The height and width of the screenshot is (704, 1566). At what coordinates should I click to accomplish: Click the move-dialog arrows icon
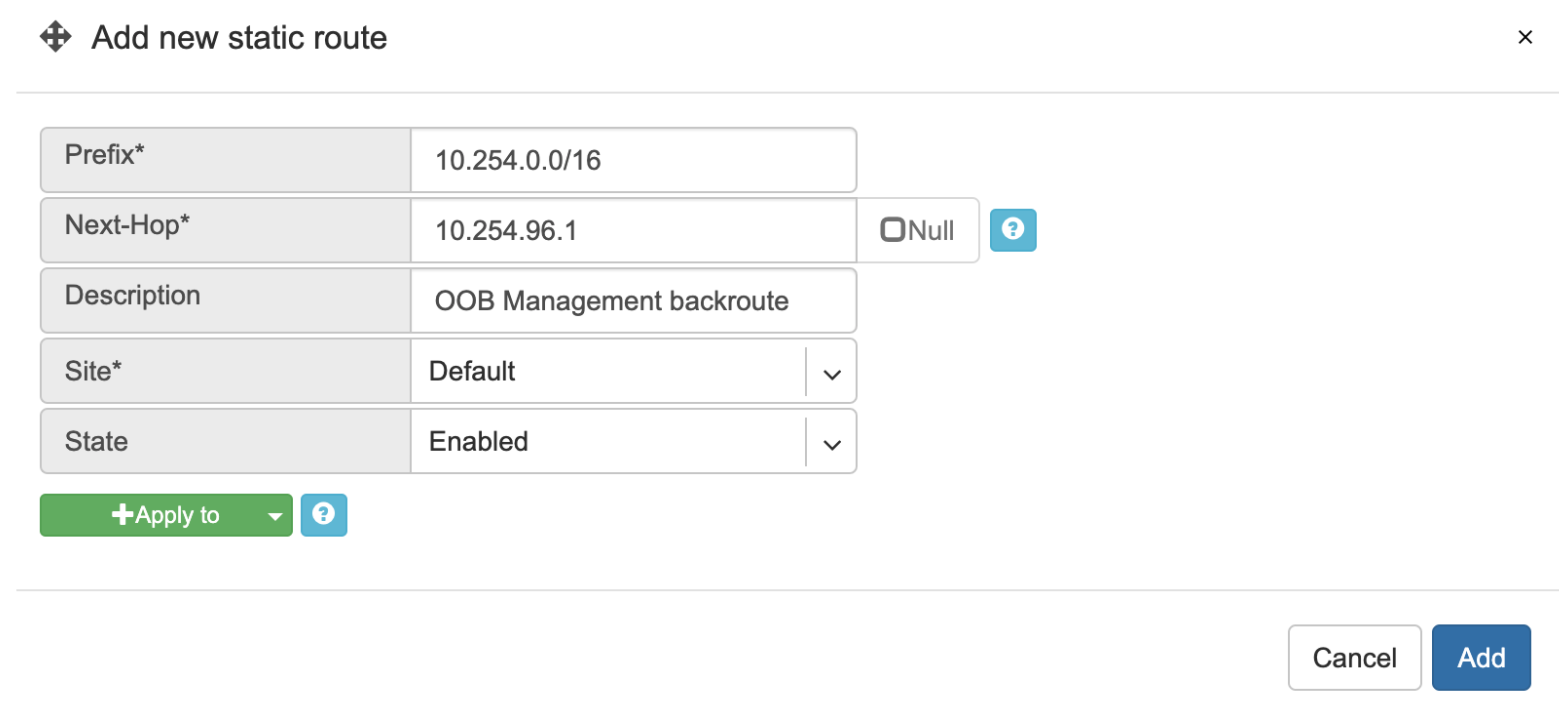pos(54,38)
